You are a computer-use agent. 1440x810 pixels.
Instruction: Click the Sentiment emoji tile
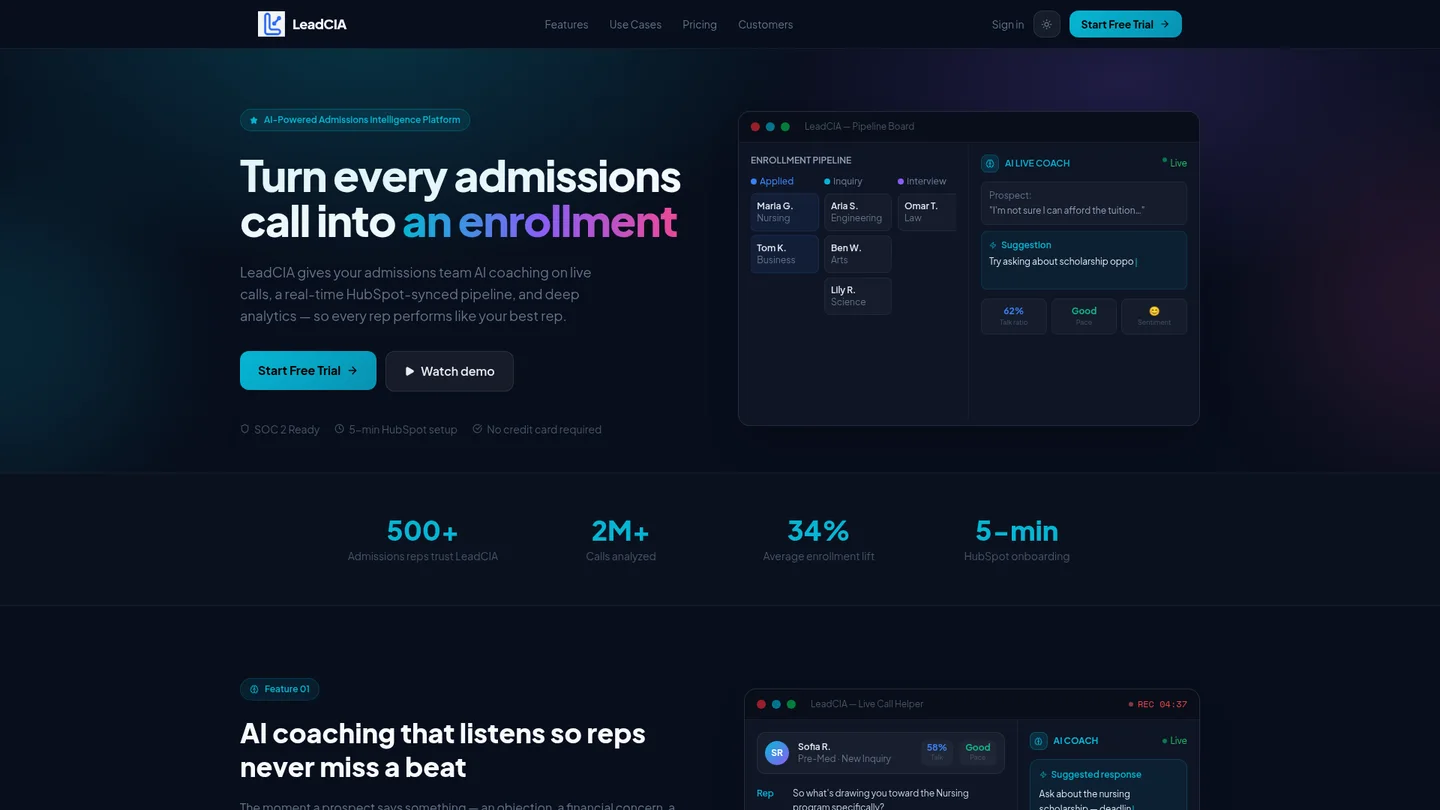tap(1154, 316)
